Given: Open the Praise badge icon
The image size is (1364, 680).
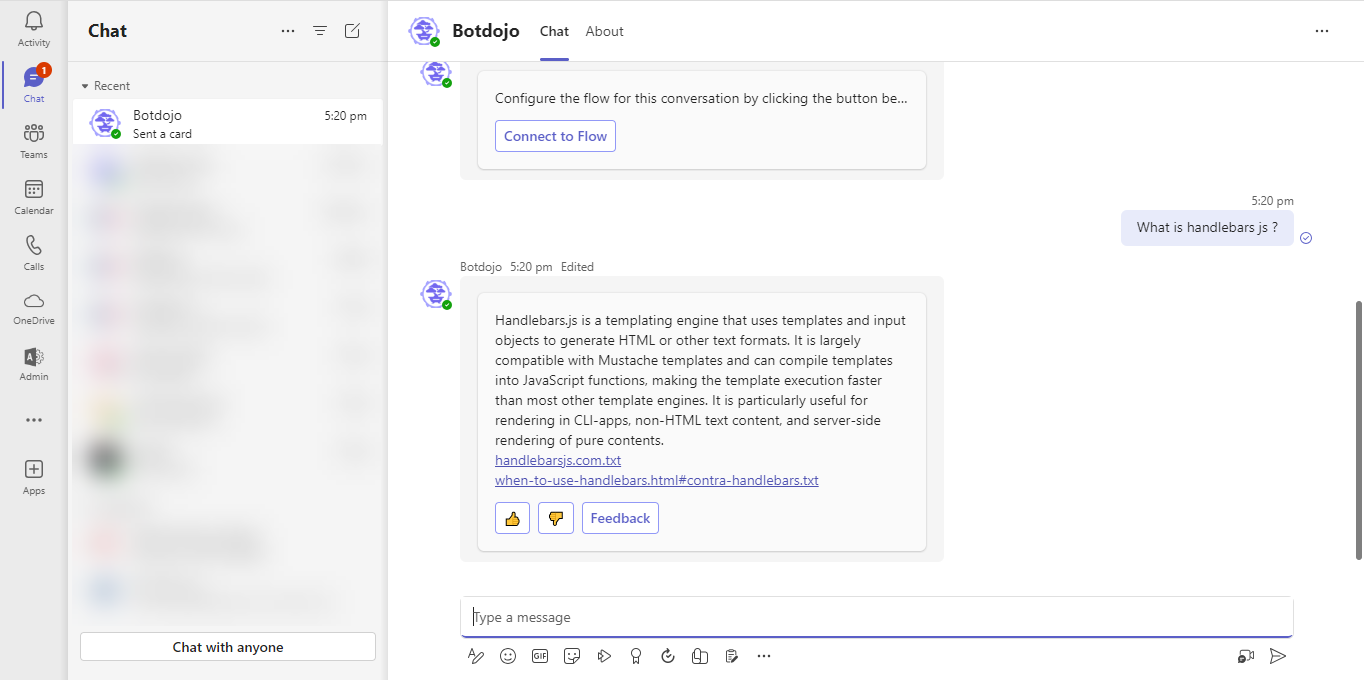Looking at the screenshot, I should tap(636, 656).
